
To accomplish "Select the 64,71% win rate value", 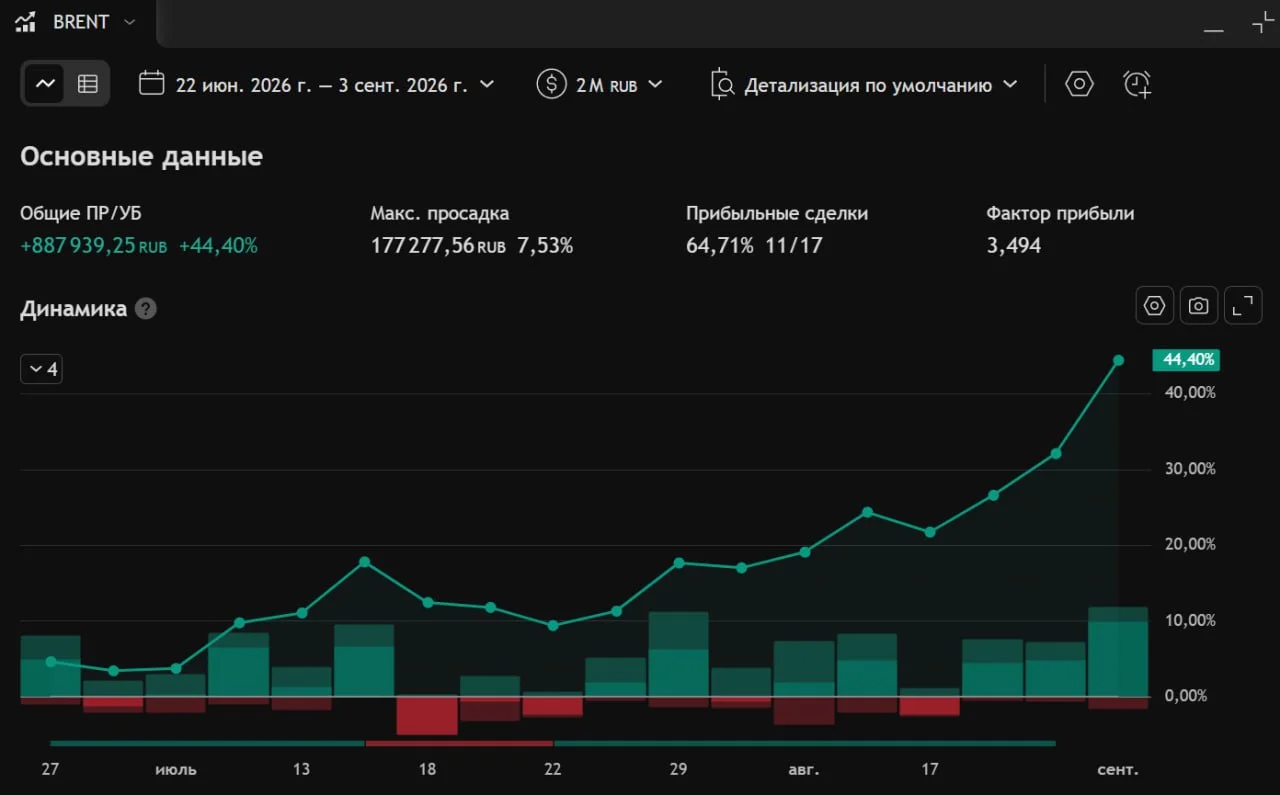I will (x=720, y=245).
